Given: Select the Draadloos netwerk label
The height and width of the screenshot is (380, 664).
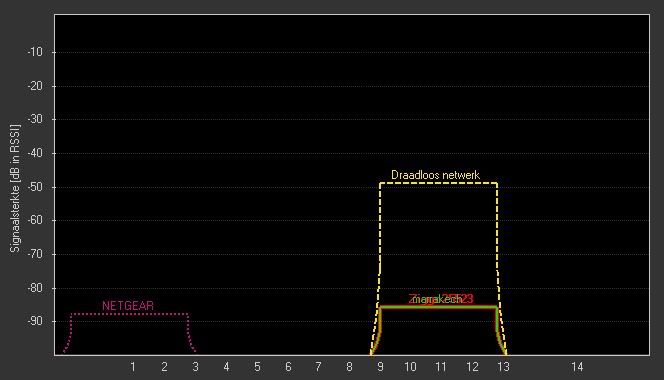Looking at the screenshot, I should [x=435, y=175].
